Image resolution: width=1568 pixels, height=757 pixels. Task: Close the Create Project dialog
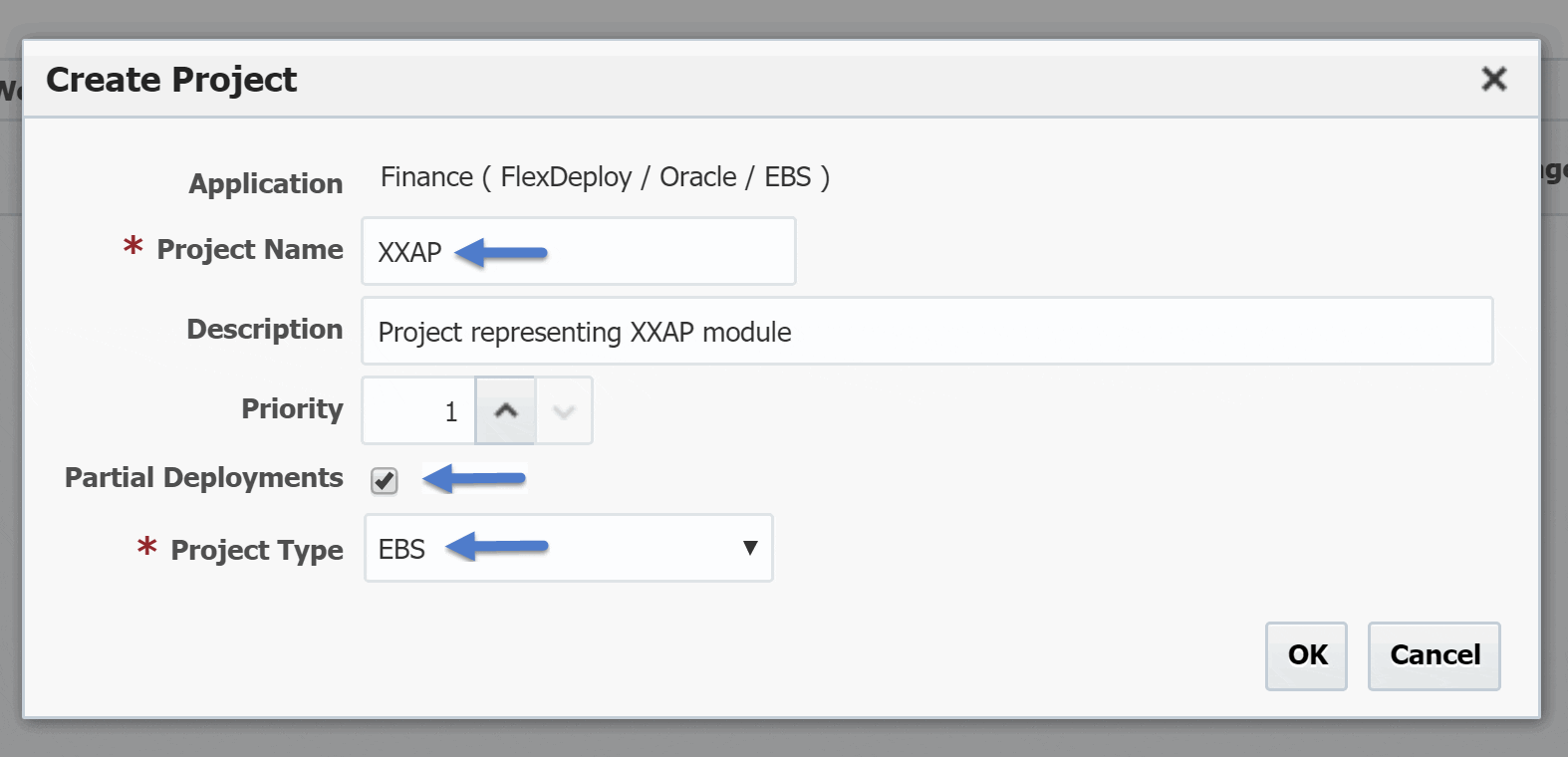pos(1493,79)
